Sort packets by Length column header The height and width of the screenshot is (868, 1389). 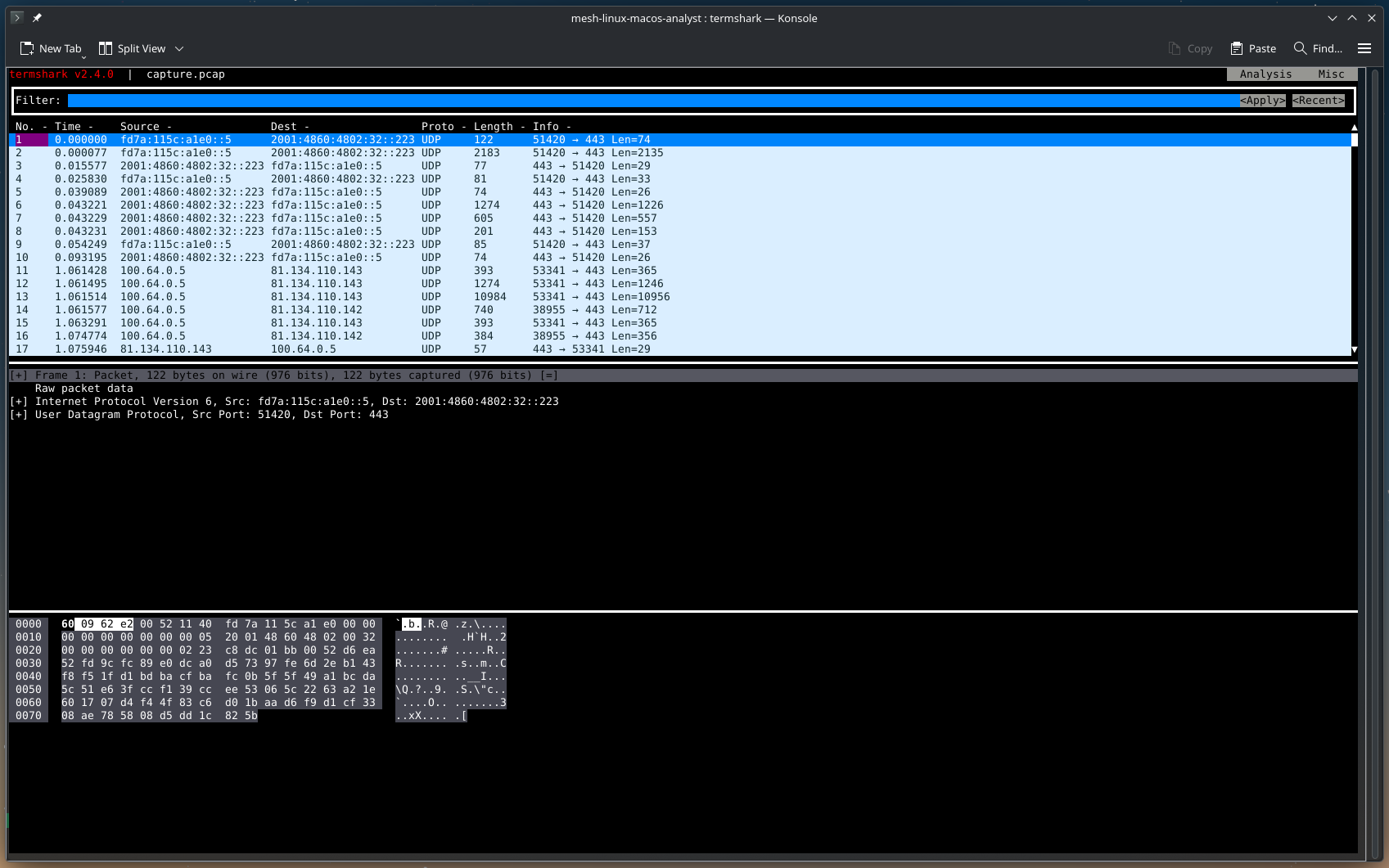(x=493, y=127)
